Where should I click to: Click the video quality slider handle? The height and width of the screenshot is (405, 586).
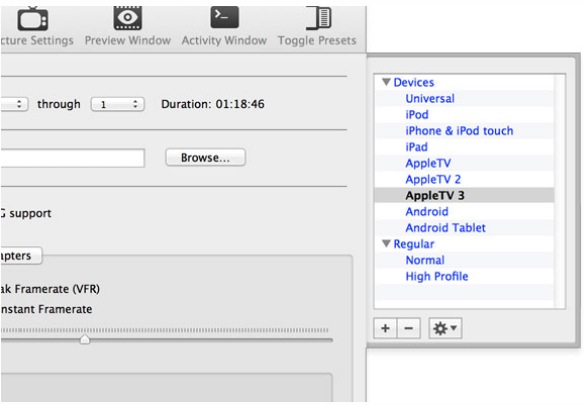click(85, 339)
